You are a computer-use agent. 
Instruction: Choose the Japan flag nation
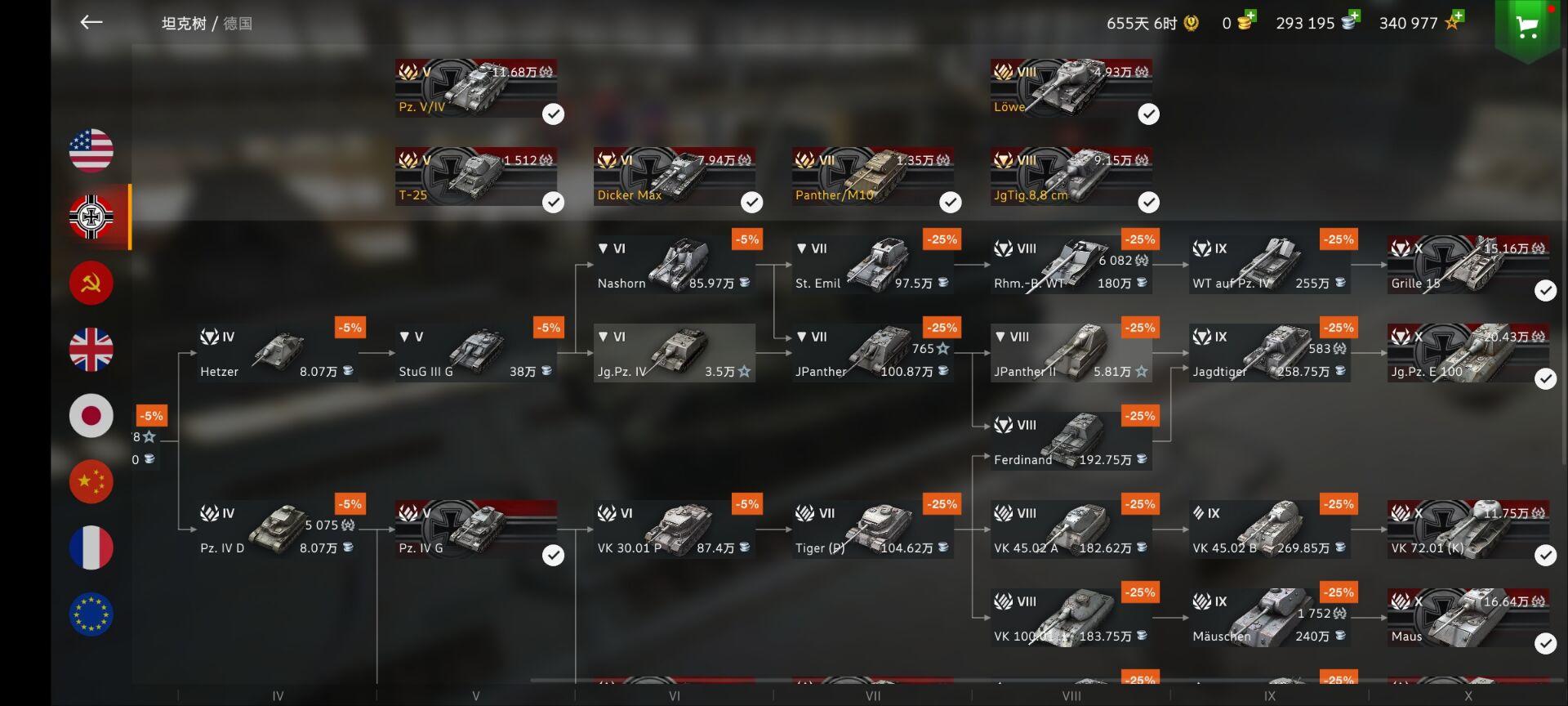click(x=91, y=416)
